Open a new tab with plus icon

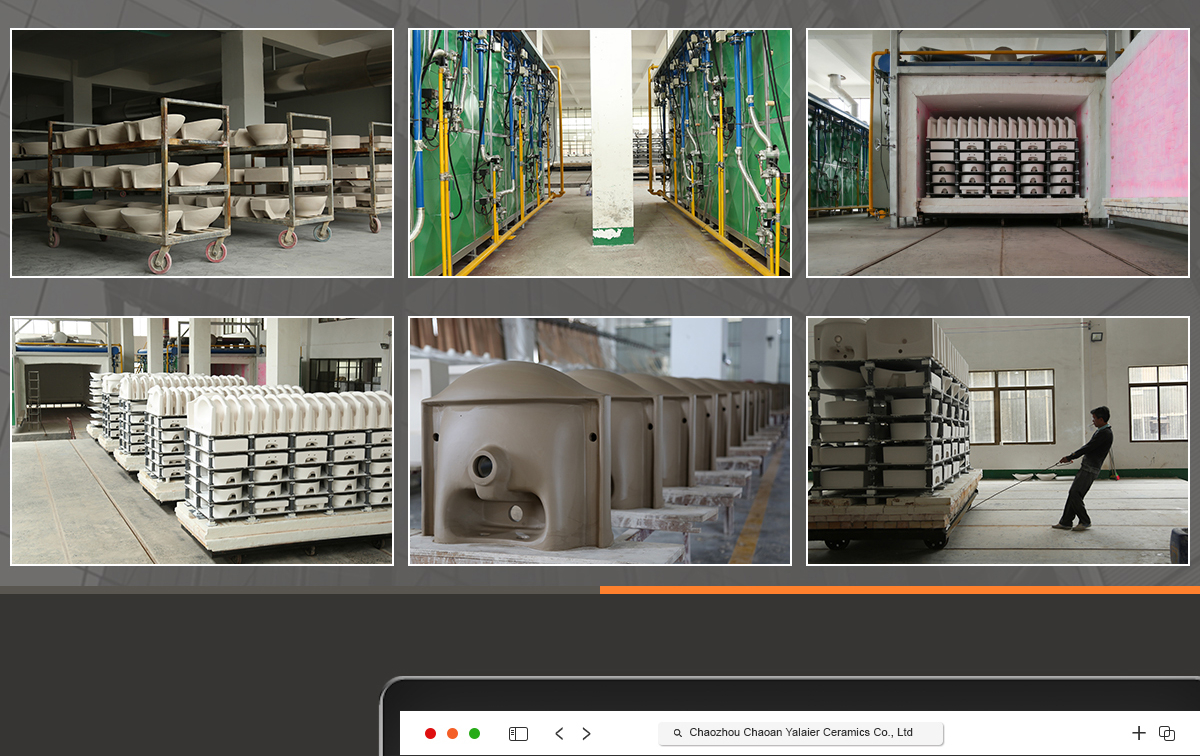click(1138, 733)
